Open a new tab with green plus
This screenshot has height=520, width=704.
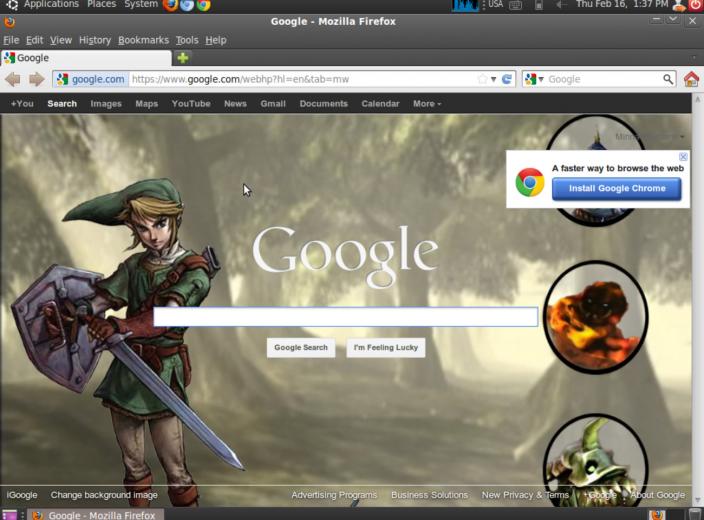183,57
